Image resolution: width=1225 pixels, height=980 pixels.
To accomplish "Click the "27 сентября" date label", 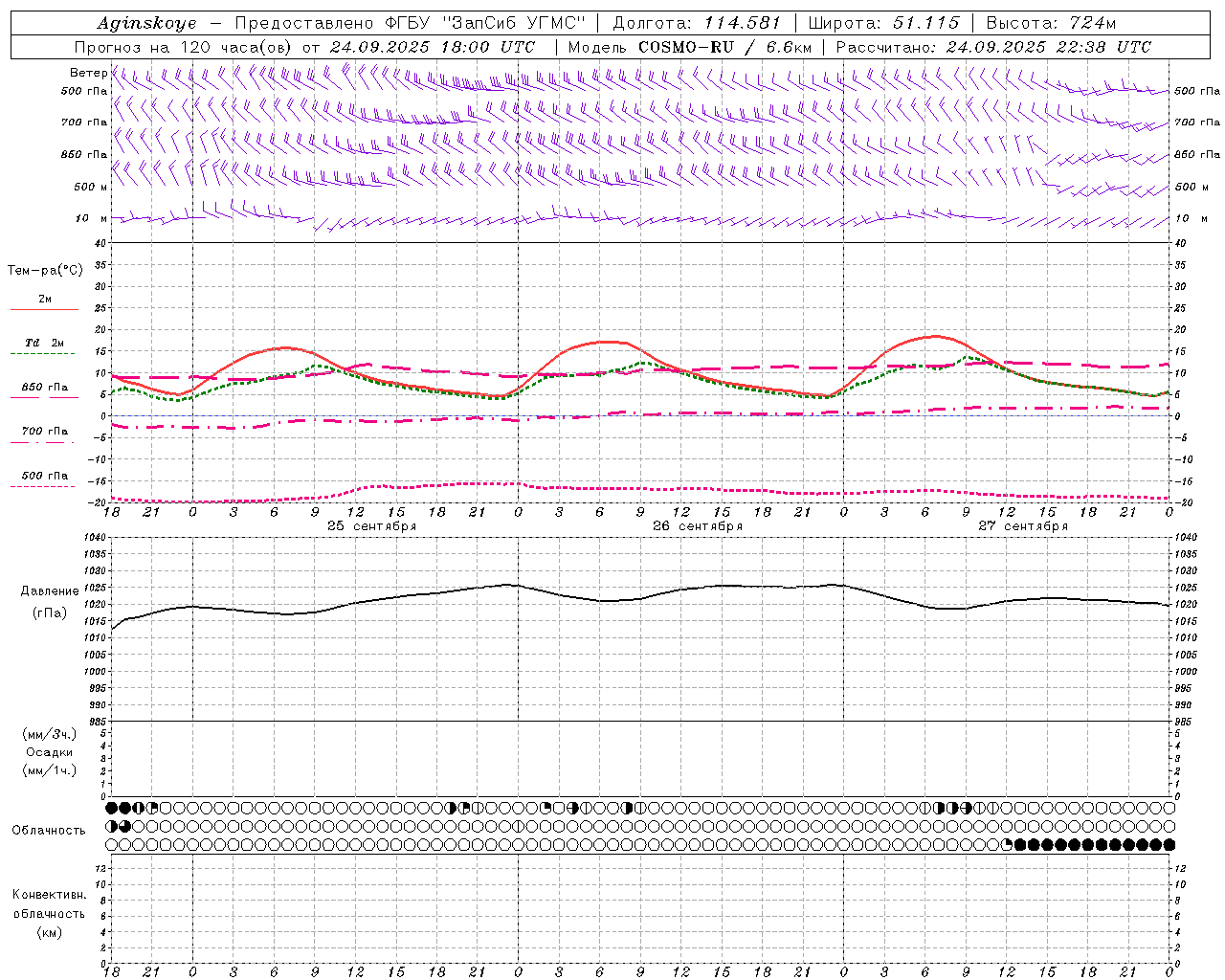I will [1023, 526].
